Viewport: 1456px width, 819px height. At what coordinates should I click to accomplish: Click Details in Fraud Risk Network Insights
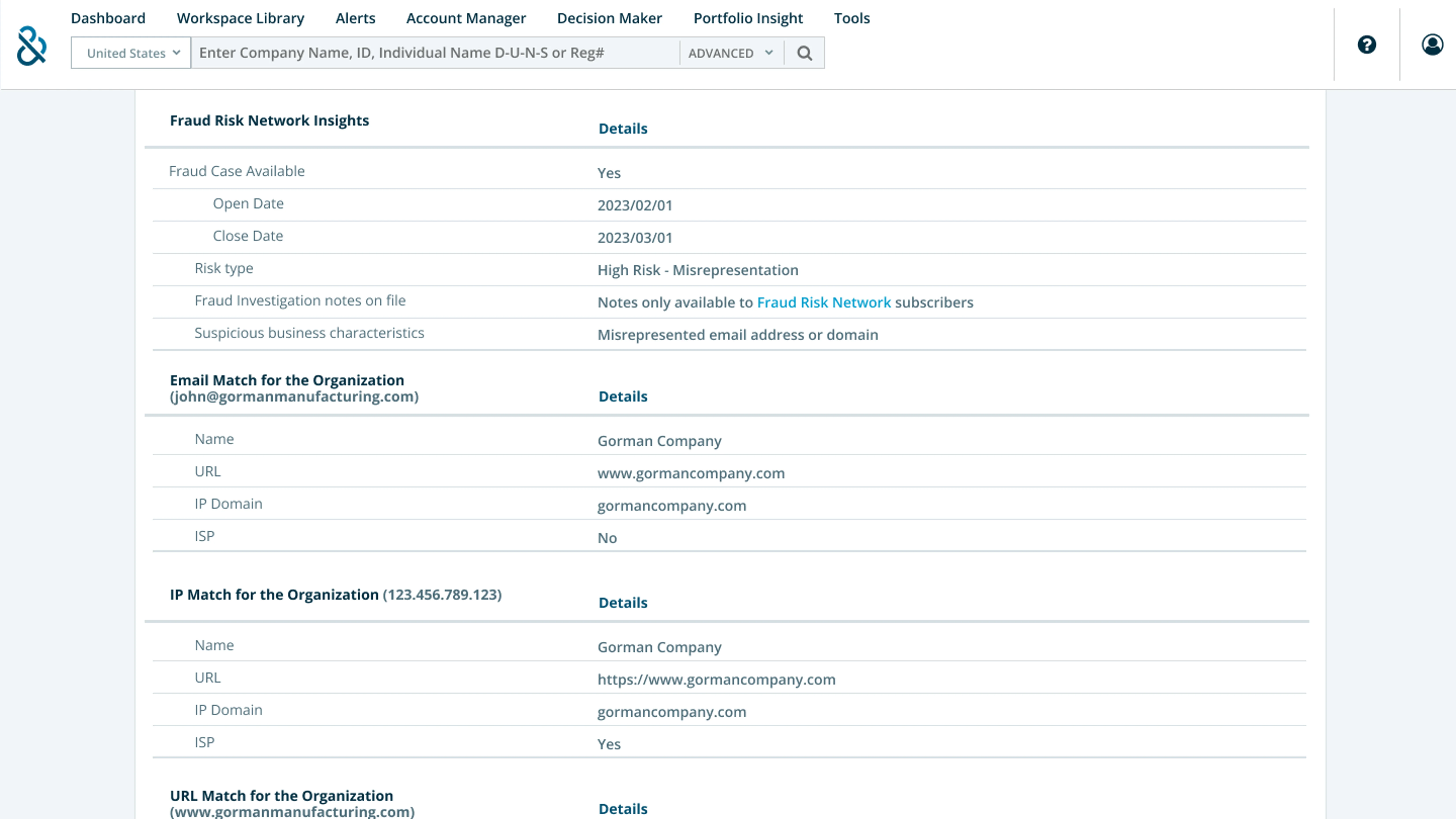[623, 129]
